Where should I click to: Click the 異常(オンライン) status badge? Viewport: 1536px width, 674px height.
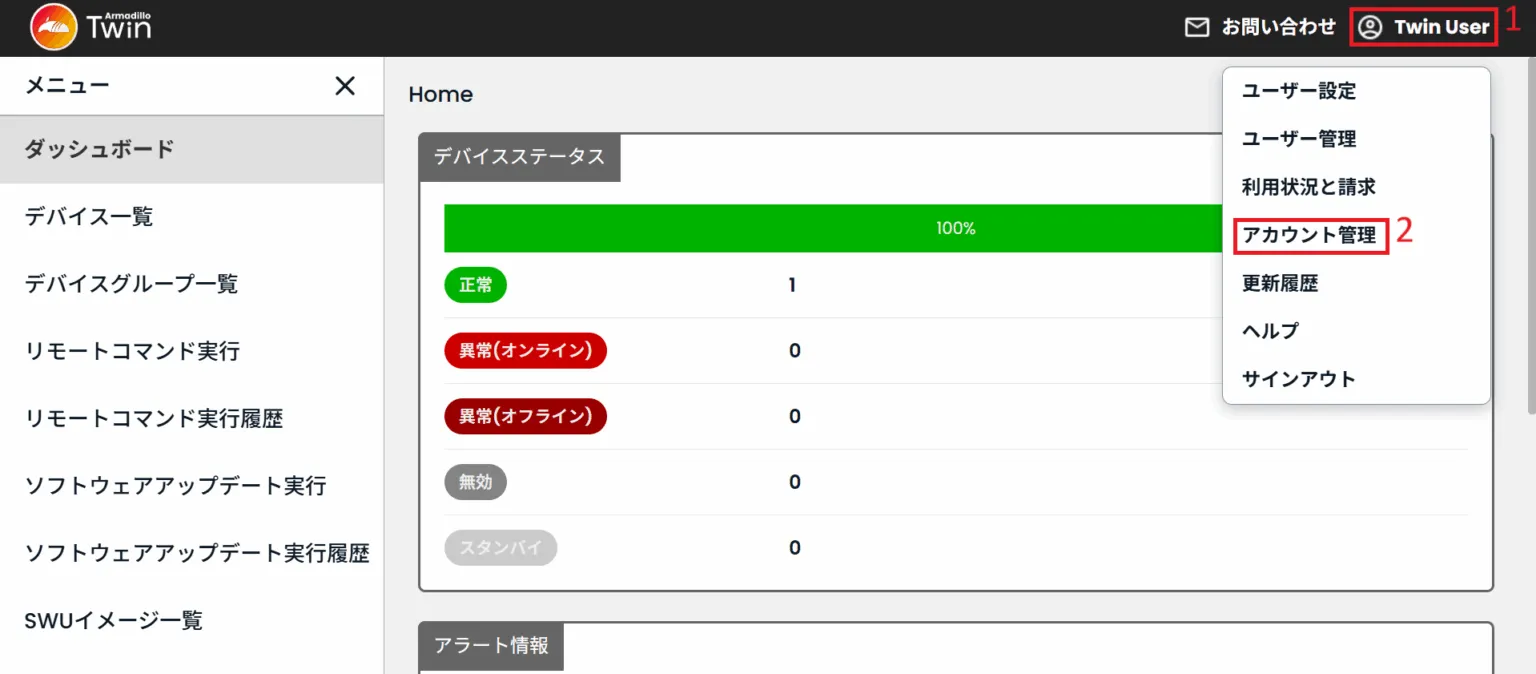(525, 351)
